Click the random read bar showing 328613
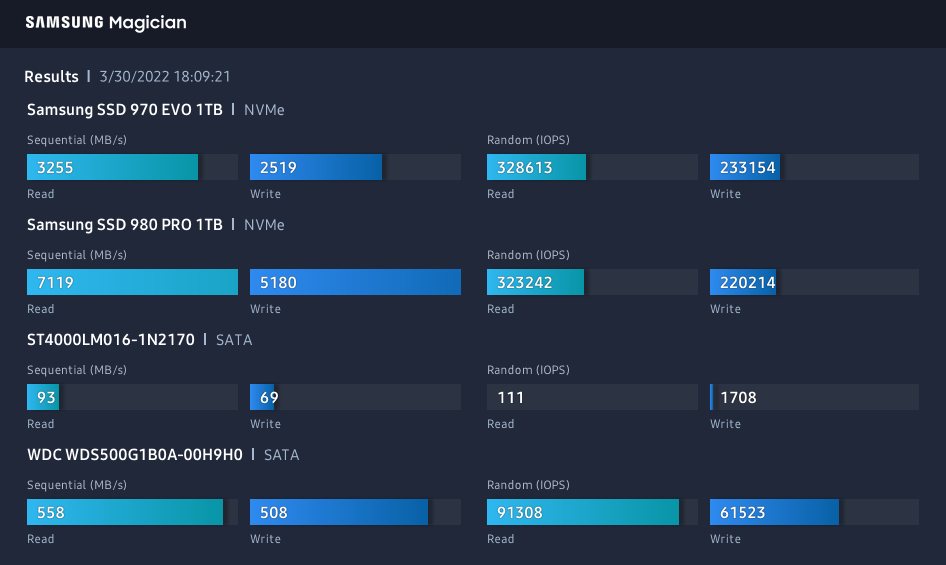This screenshot has height=565, width=946. [x=536, y=167]
